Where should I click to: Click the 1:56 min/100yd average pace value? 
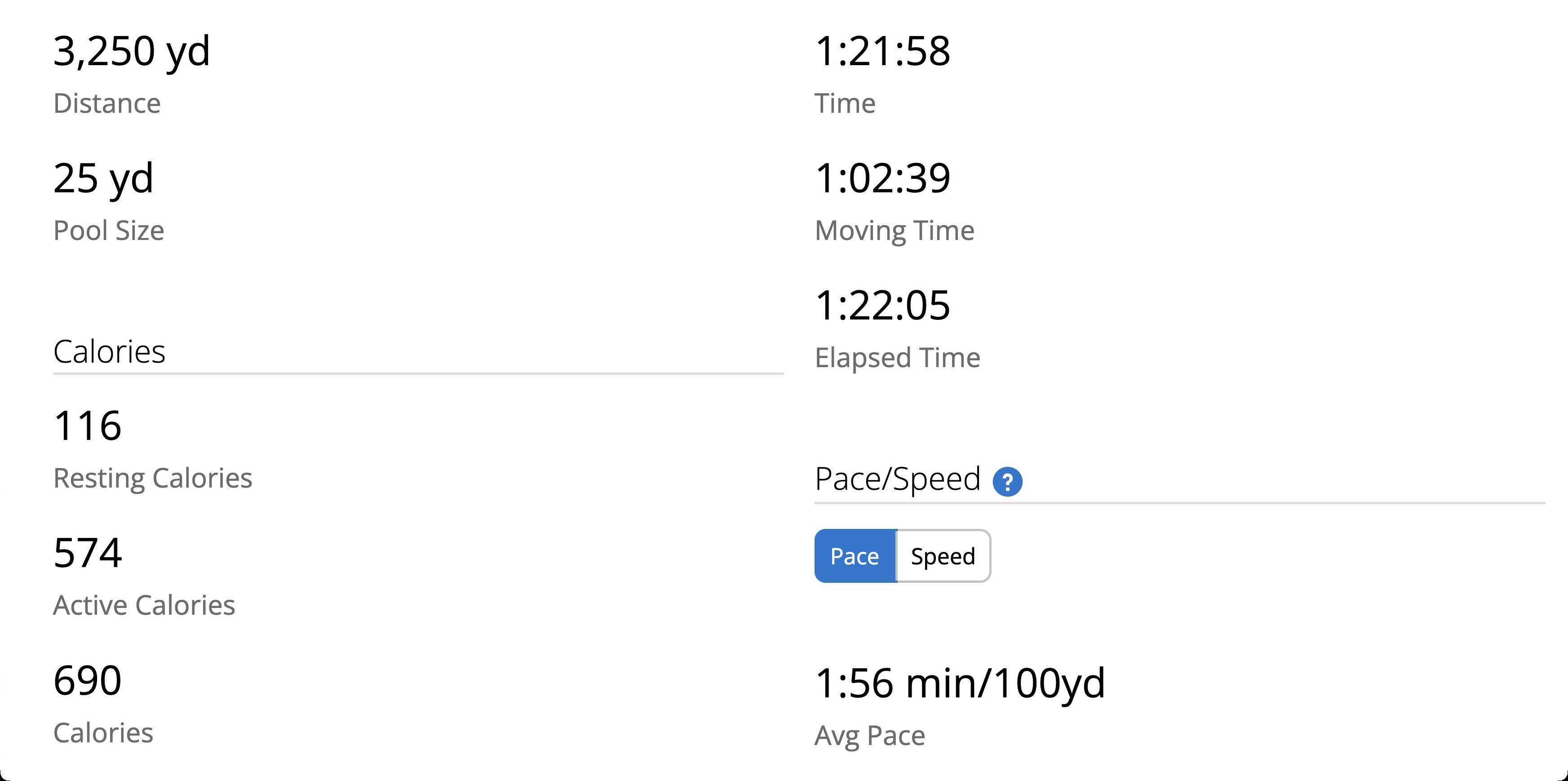tap(960, 683)
